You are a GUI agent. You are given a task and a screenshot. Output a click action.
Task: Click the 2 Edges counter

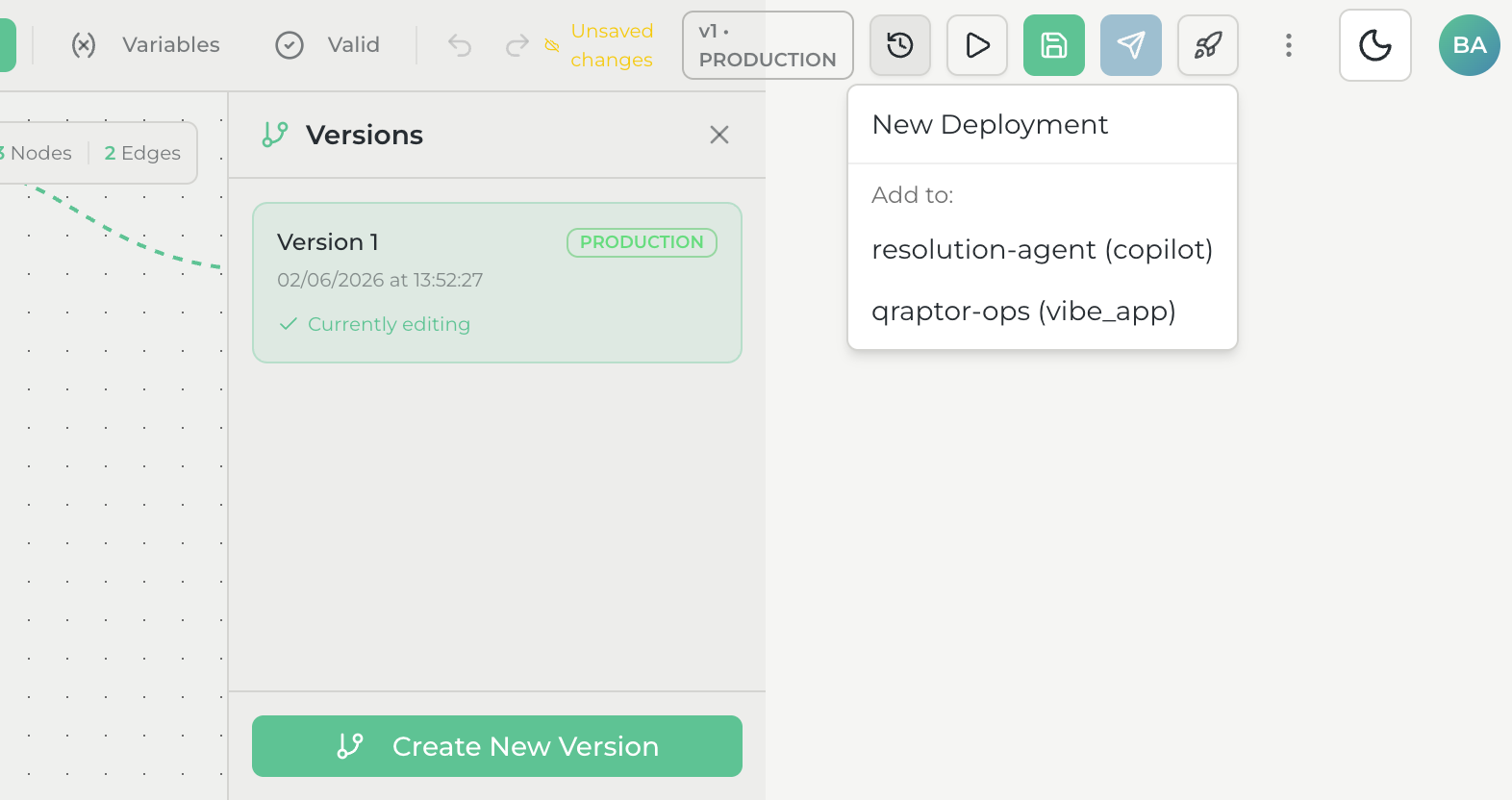(x=142, y=153)
